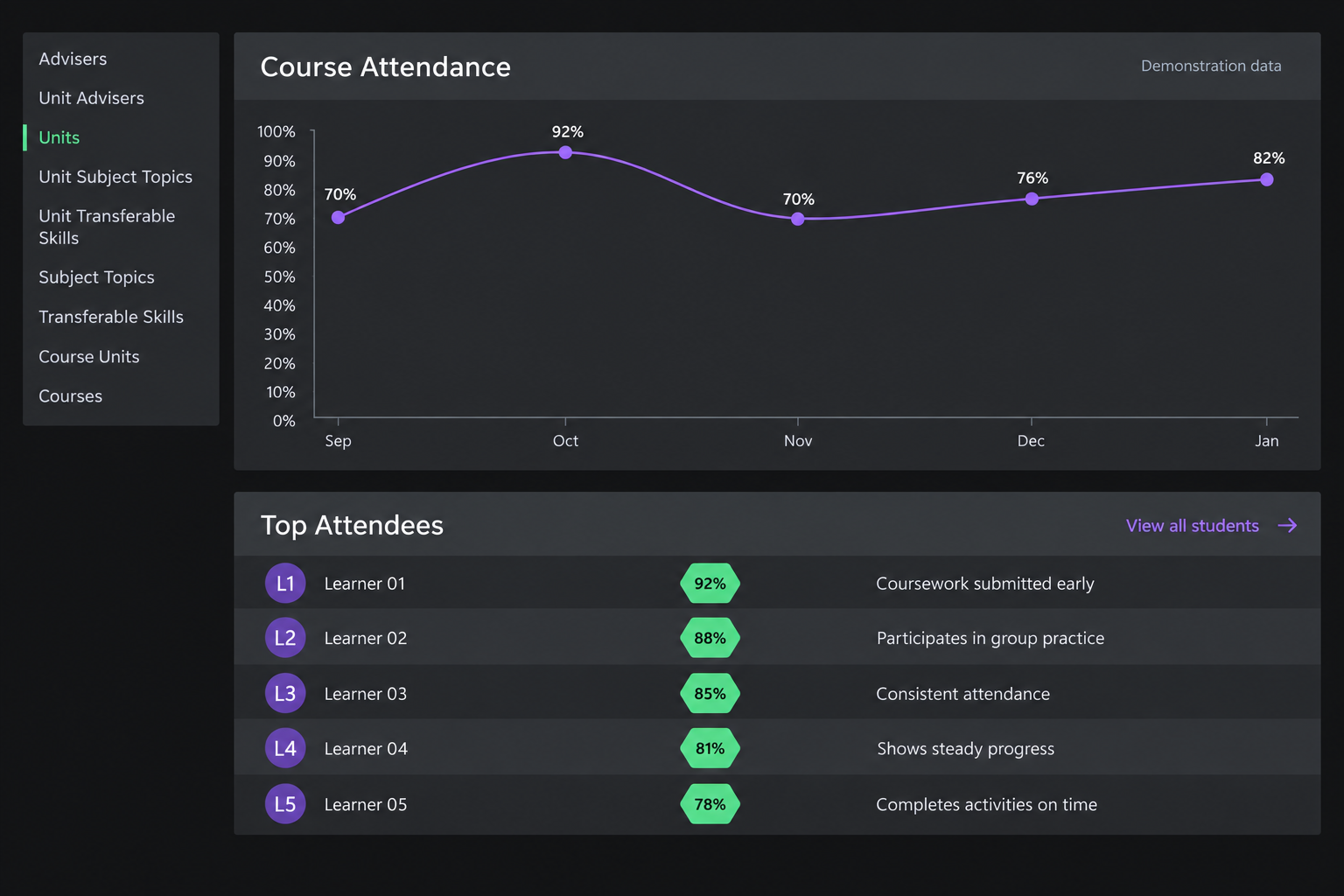
Task: Click the 85% attendance badge
Action: (710, 694)
